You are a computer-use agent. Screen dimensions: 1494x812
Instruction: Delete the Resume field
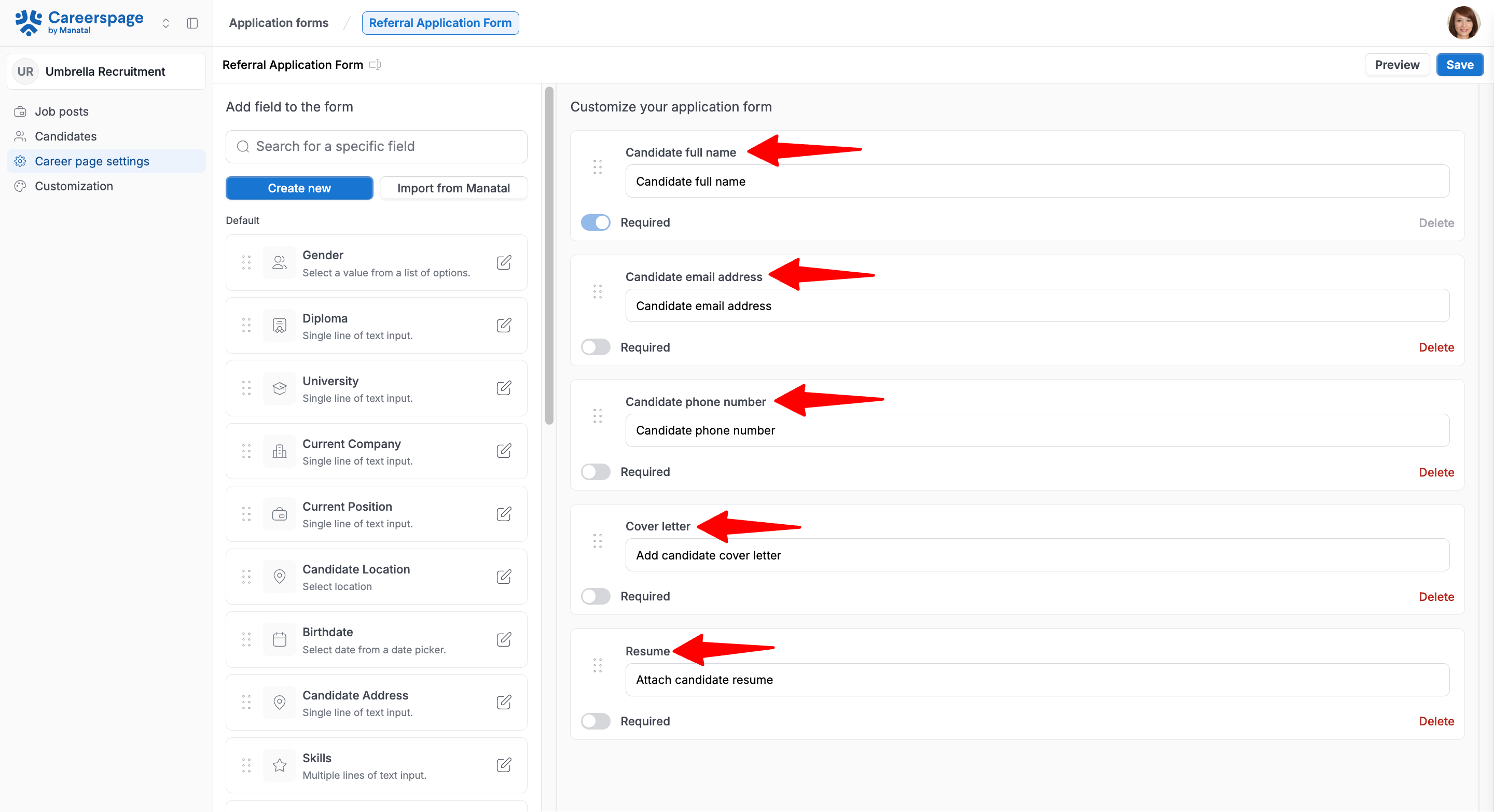[1436, 722]
